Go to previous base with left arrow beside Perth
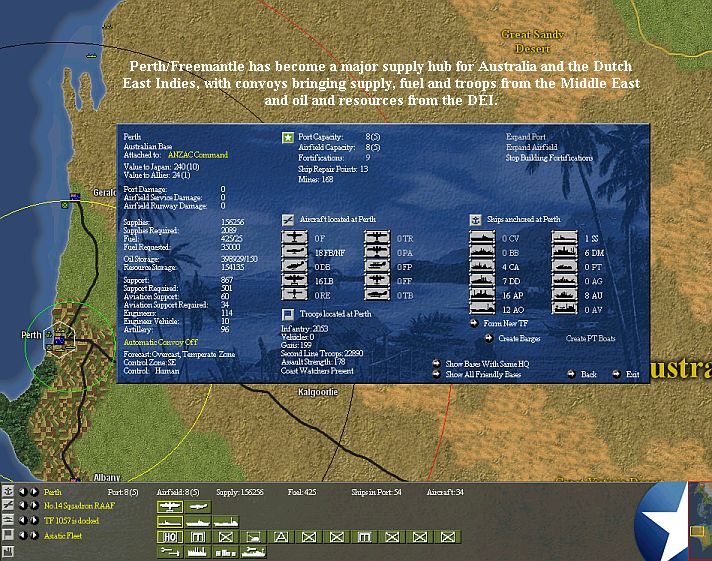 tap(22, 491)
